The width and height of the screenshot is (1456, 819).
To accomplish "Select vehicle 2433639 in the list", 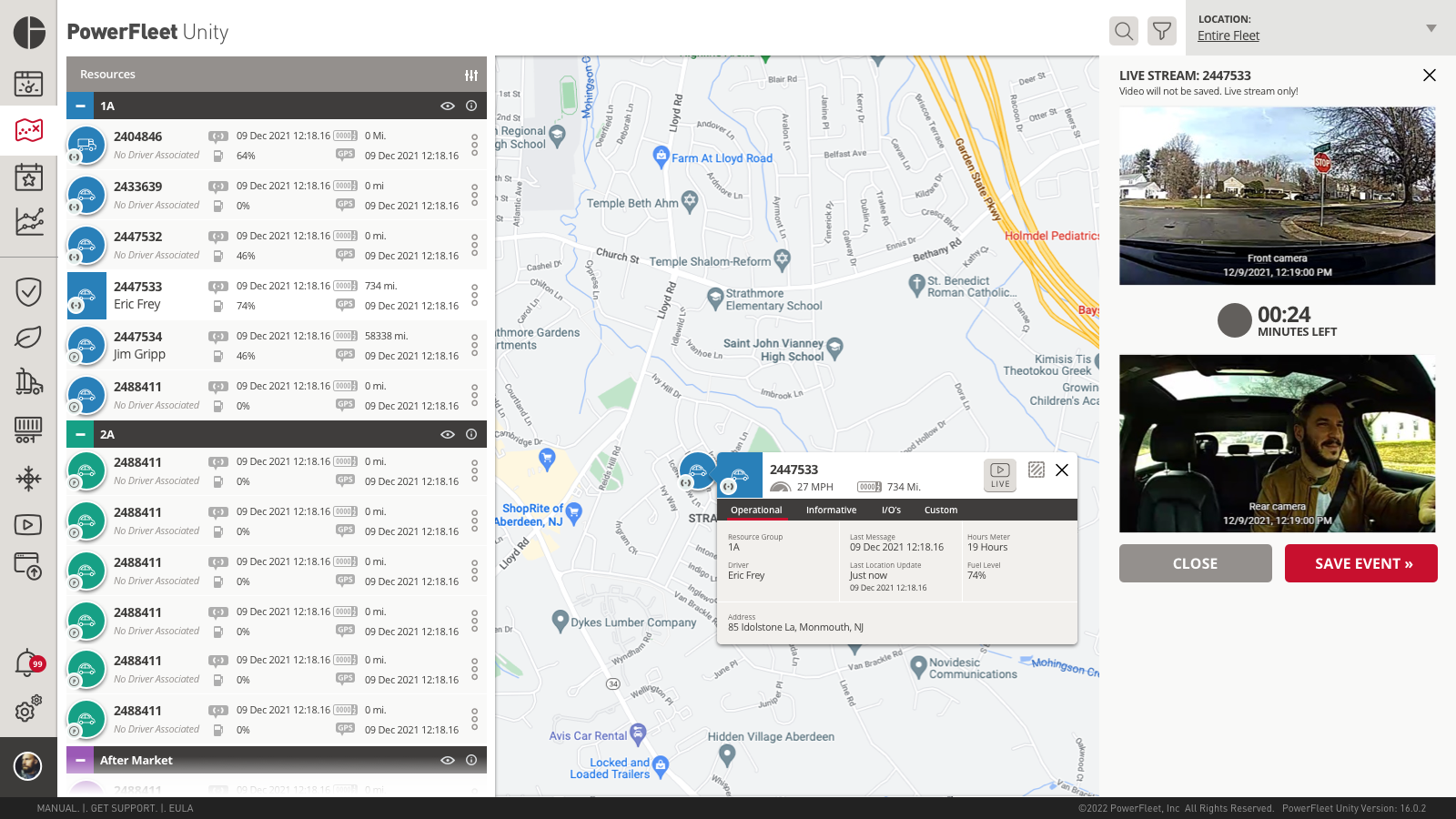I will pos(277,195).
